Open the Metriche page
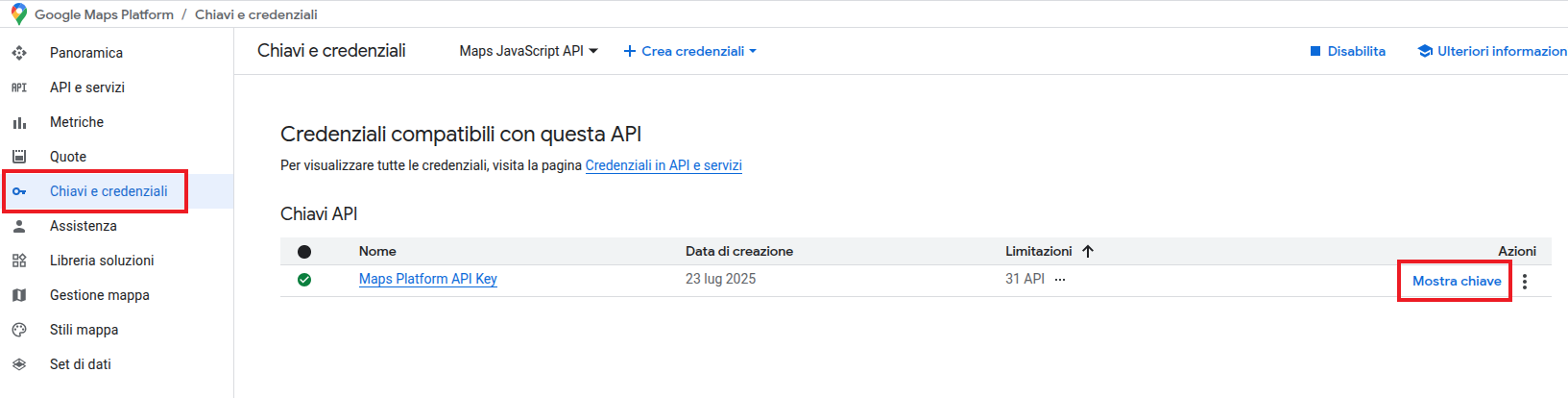 pyautogui.click(x=77, y=122)
